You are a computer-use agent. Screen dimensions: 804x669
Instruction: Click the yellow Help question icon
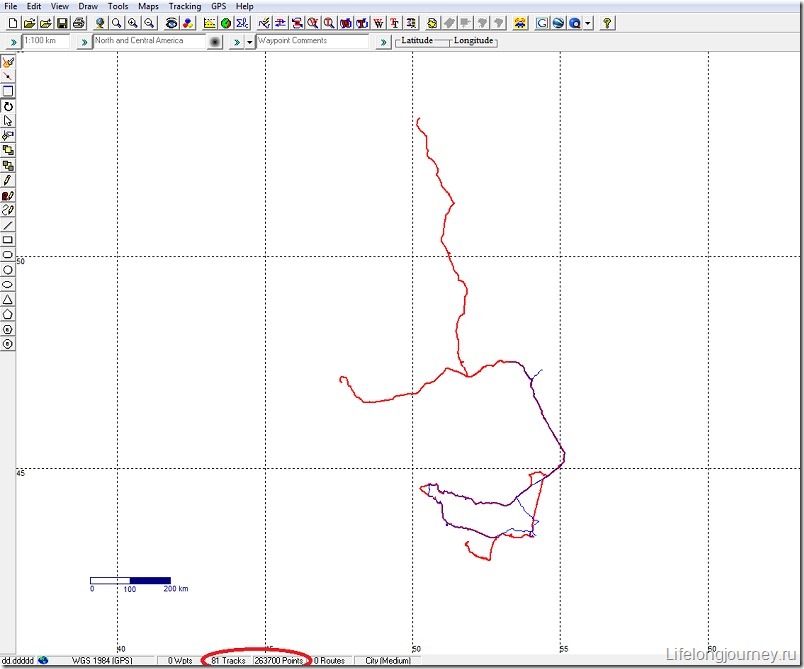[x=607, y=22]
